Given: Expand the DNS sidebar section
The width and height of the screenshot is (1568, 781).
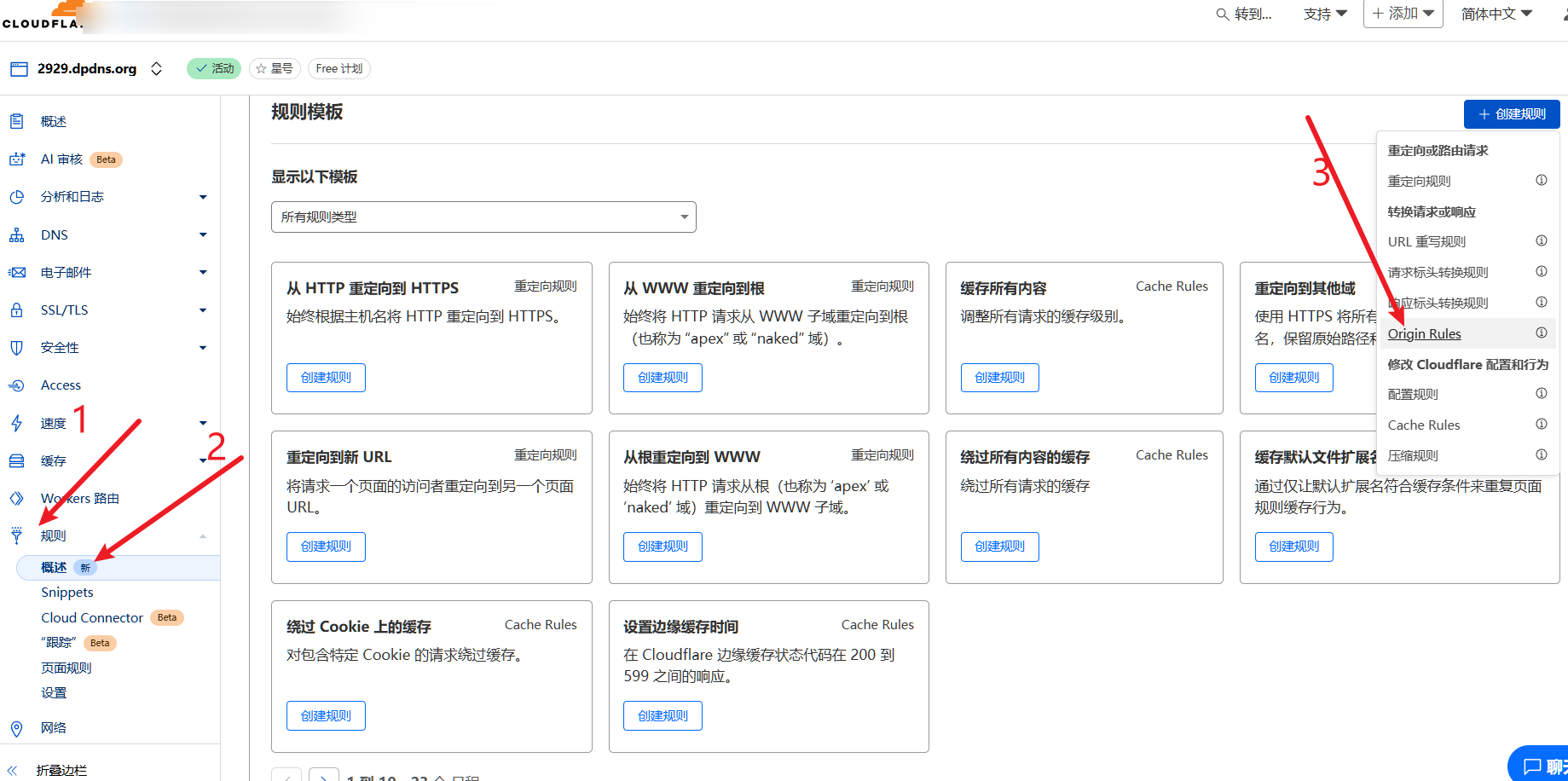Looking at the screenshot, I should [203, 234].
